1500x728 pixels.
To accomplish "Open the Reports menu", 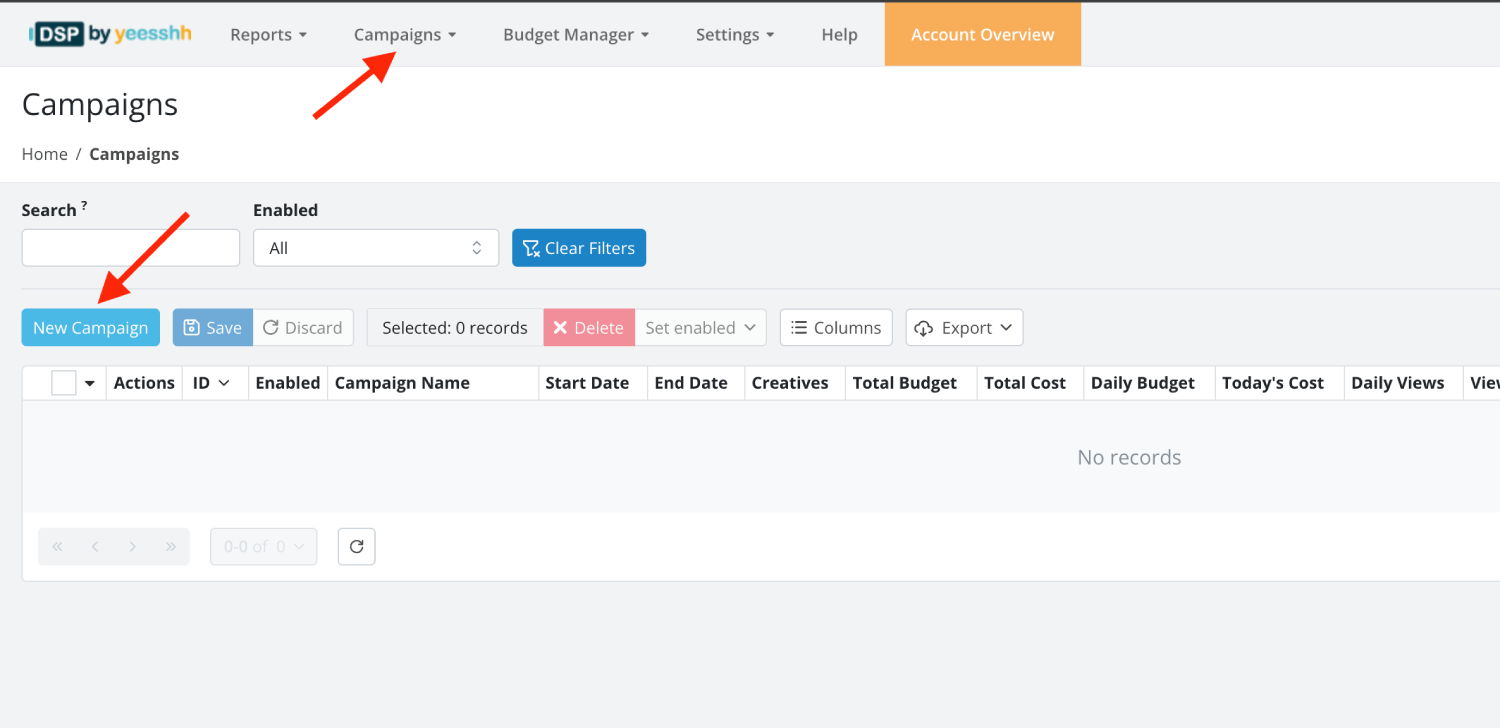I will (268, 35).
